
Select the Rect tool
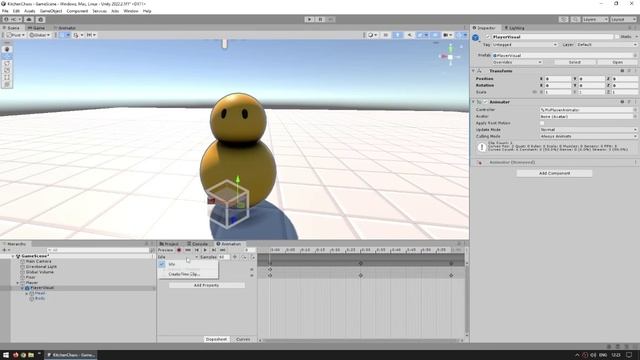click(7, 77)
